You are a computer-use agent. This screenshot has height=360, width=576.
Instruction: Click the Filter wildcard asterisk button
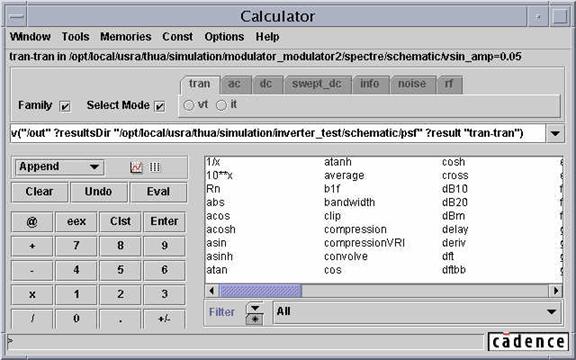coord(255,319)
